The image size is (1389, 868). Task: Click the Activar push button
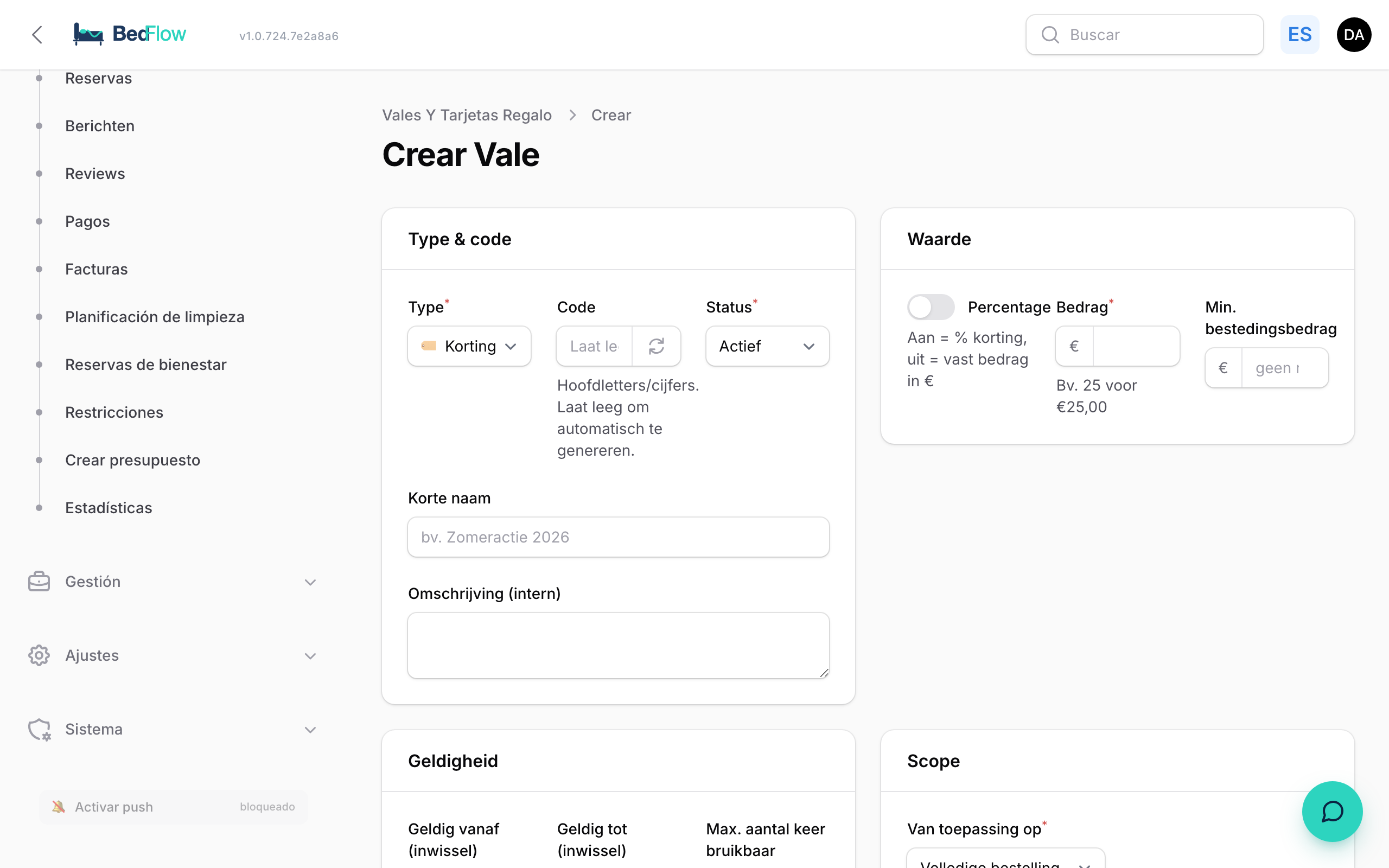[173, 807]
